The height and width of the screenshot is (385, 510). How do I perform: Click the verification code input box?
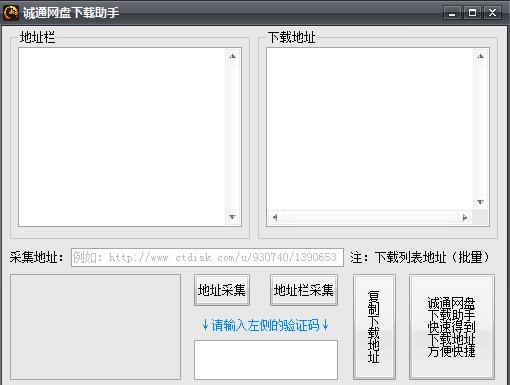coord(266,360)
